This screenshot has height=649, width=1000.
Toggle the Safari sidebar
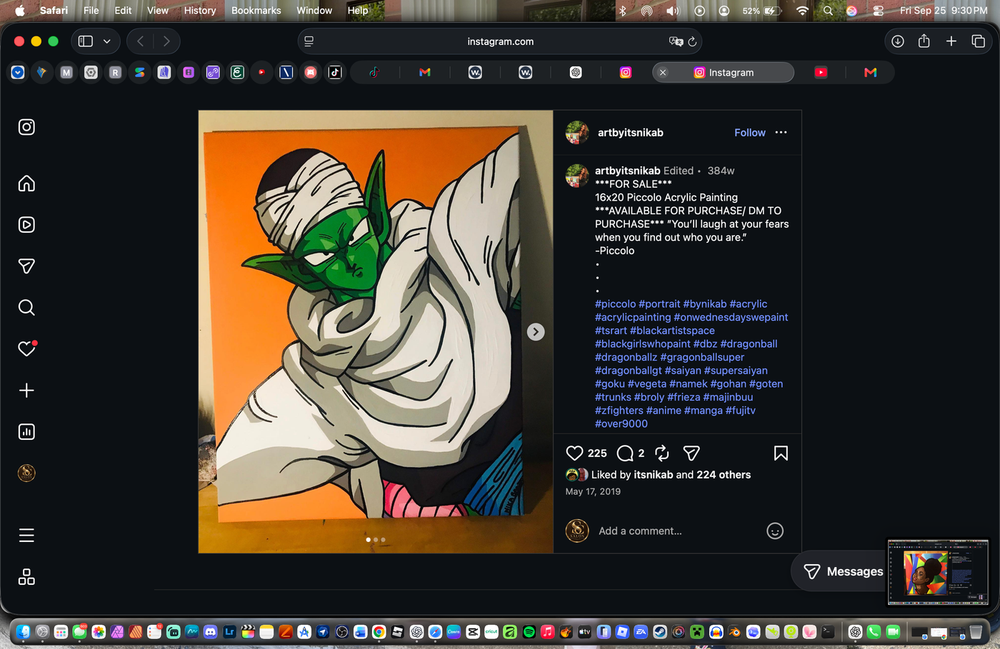85,41
